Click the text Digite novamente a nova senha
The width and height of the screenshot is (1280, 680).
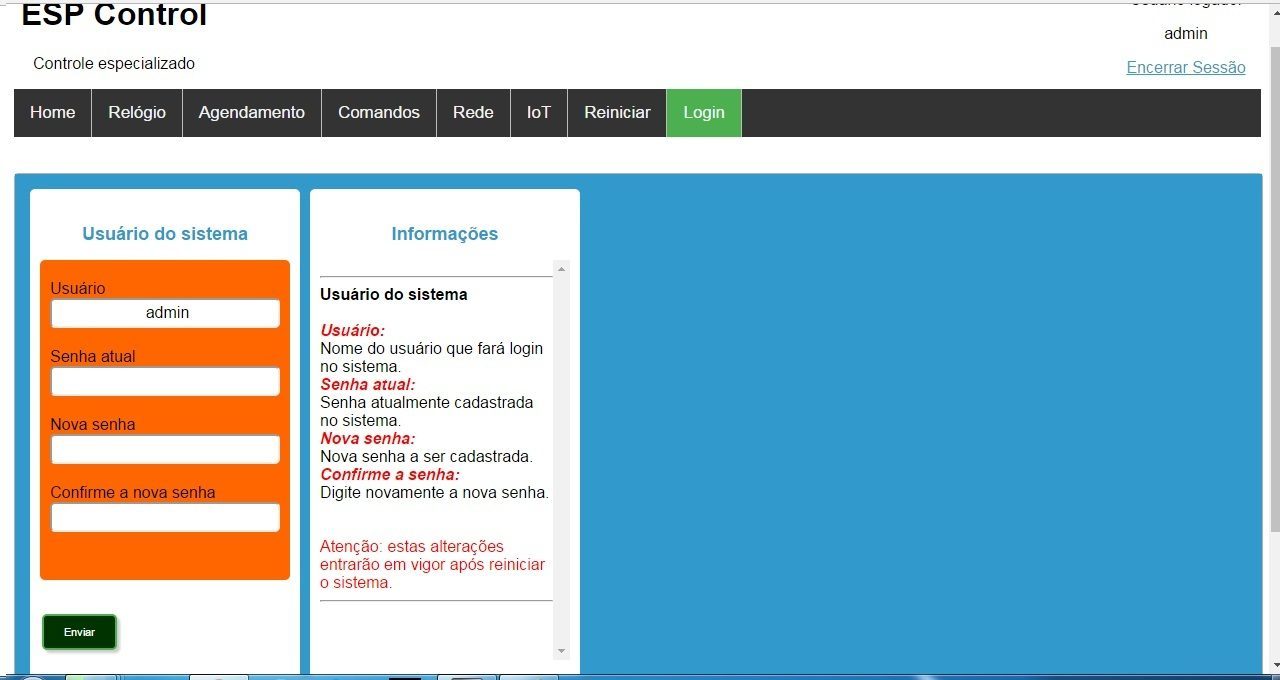click(x=434, y=492)
